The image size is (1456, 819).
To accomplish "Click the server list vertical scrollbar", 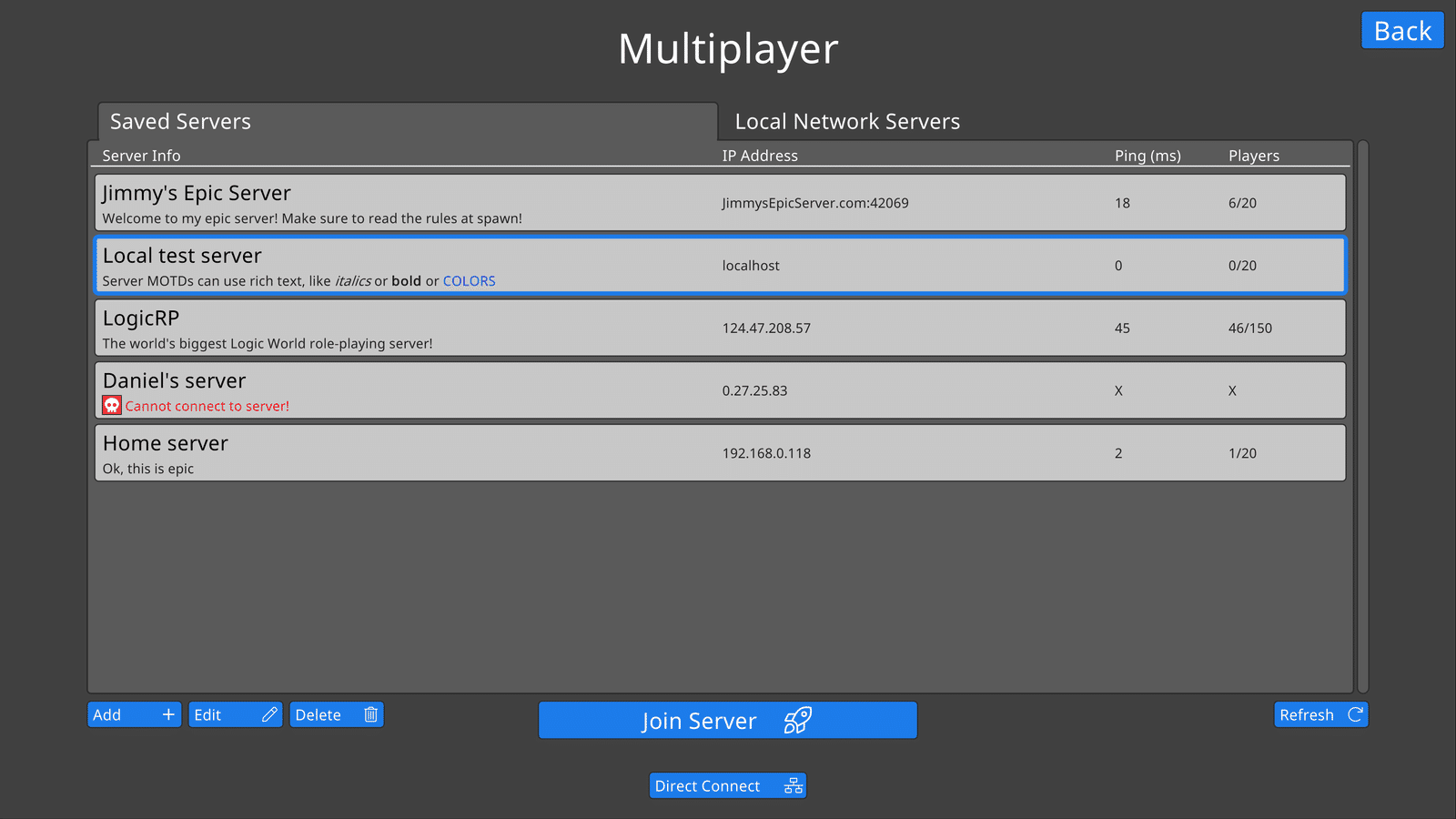I will tap(1363, 417).
